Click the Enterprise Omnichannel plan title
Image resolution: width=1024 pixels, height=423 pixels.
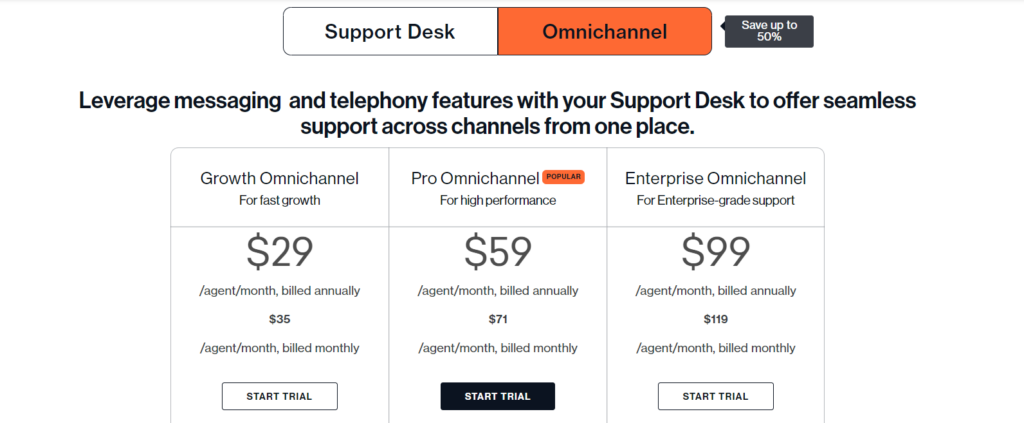pyautogui.click(x=715, y=179)
